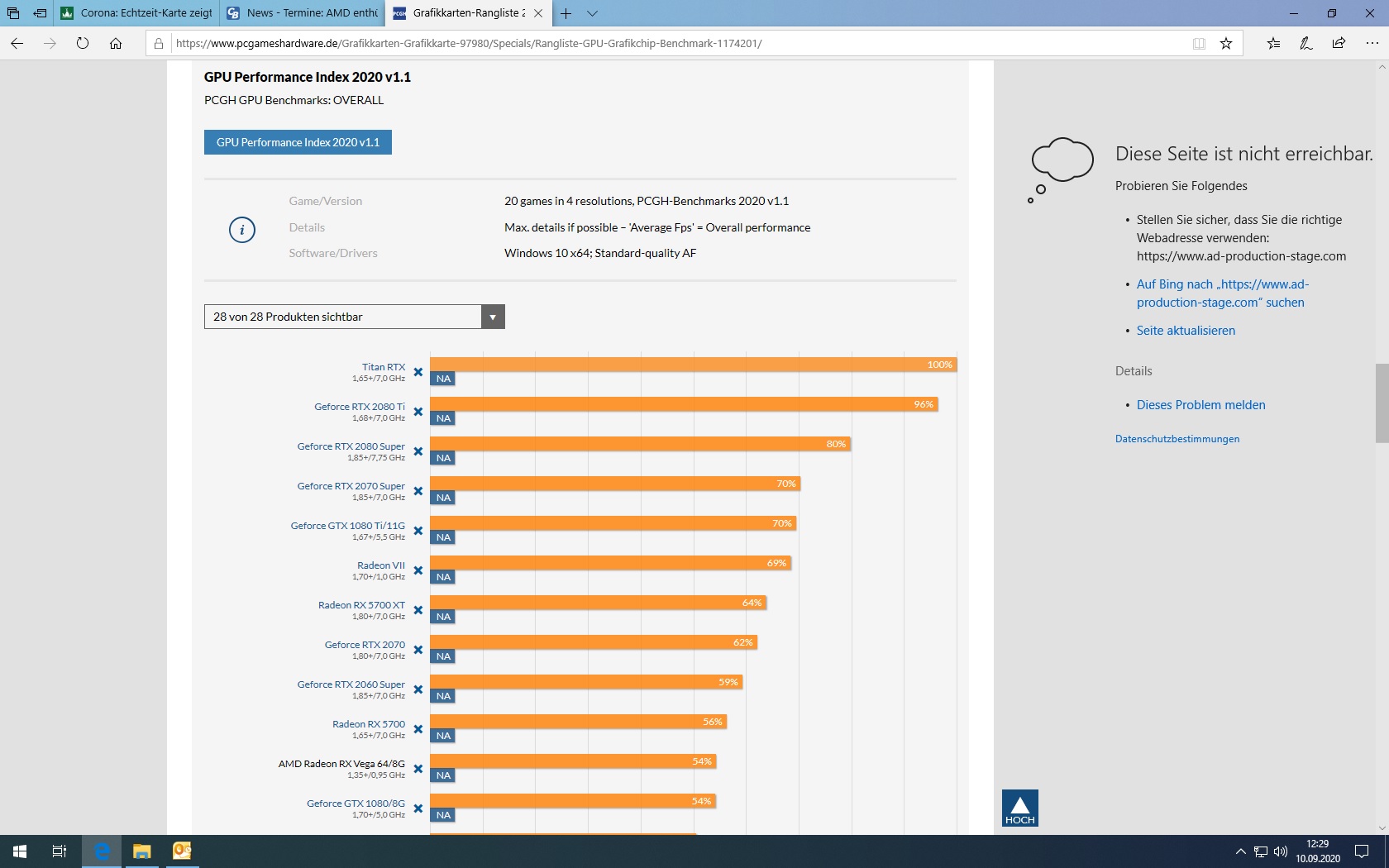The height and width of the screenshot is (868, 1389).
Task: Click the Radeon VII 69% bar
Action: [610, 563]
